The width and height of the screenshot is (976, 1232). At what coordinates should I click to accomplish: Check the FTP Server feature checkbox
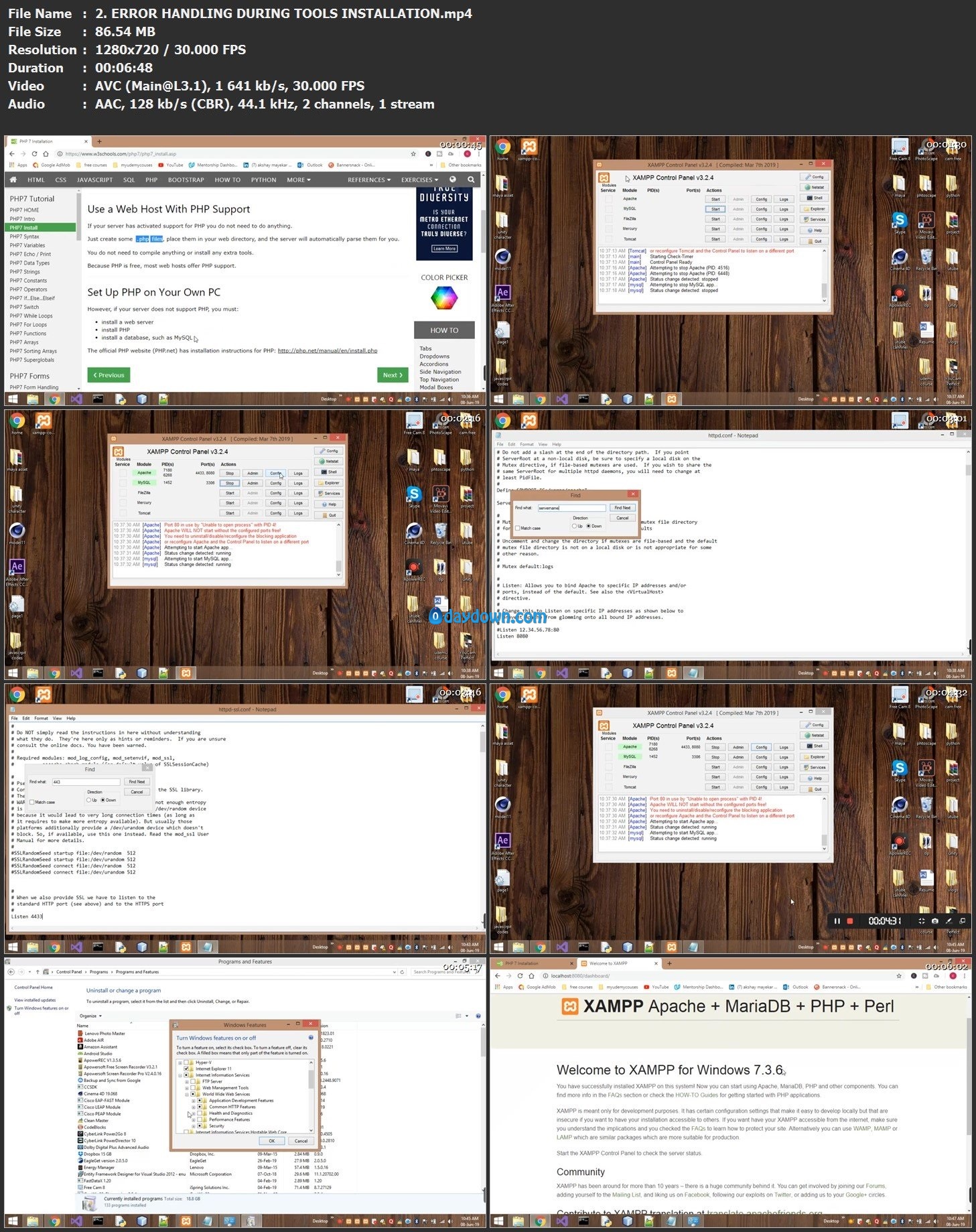(x=194, y=1081)
